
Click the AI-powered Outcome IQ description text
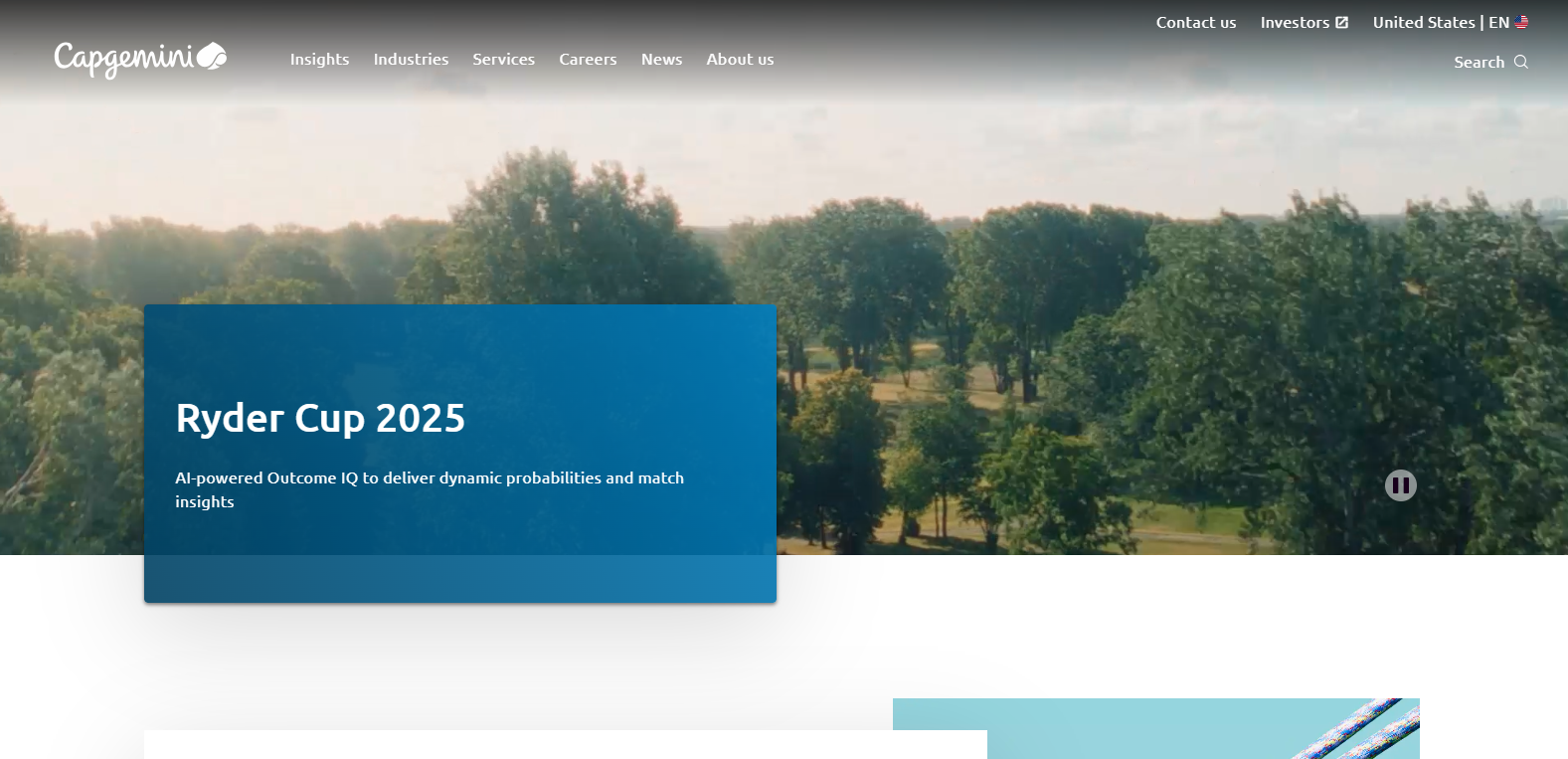click(x=430, y=489)
